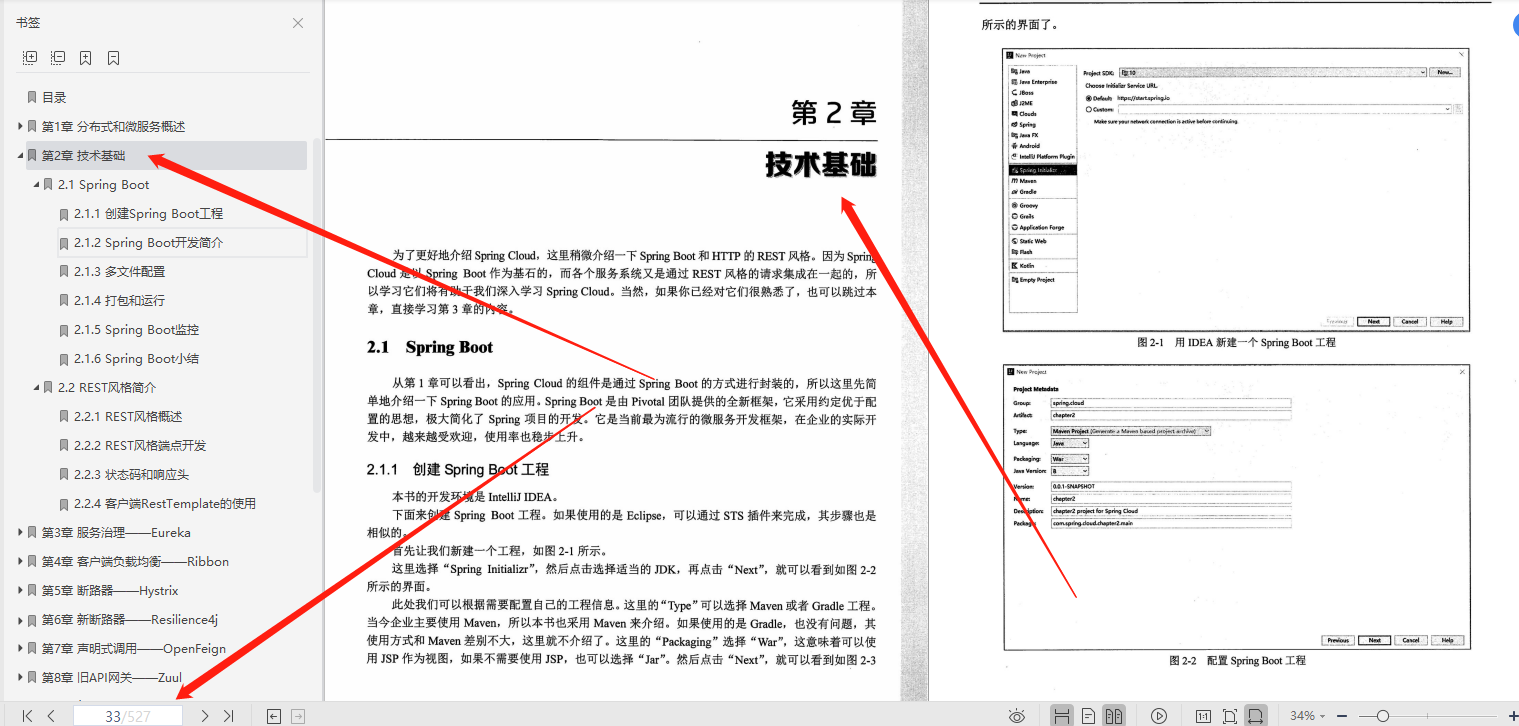Open bookmark 2.1.6 Spring Boot小结
Screen dimensions: 1519x726
click(x=136, y=358)
